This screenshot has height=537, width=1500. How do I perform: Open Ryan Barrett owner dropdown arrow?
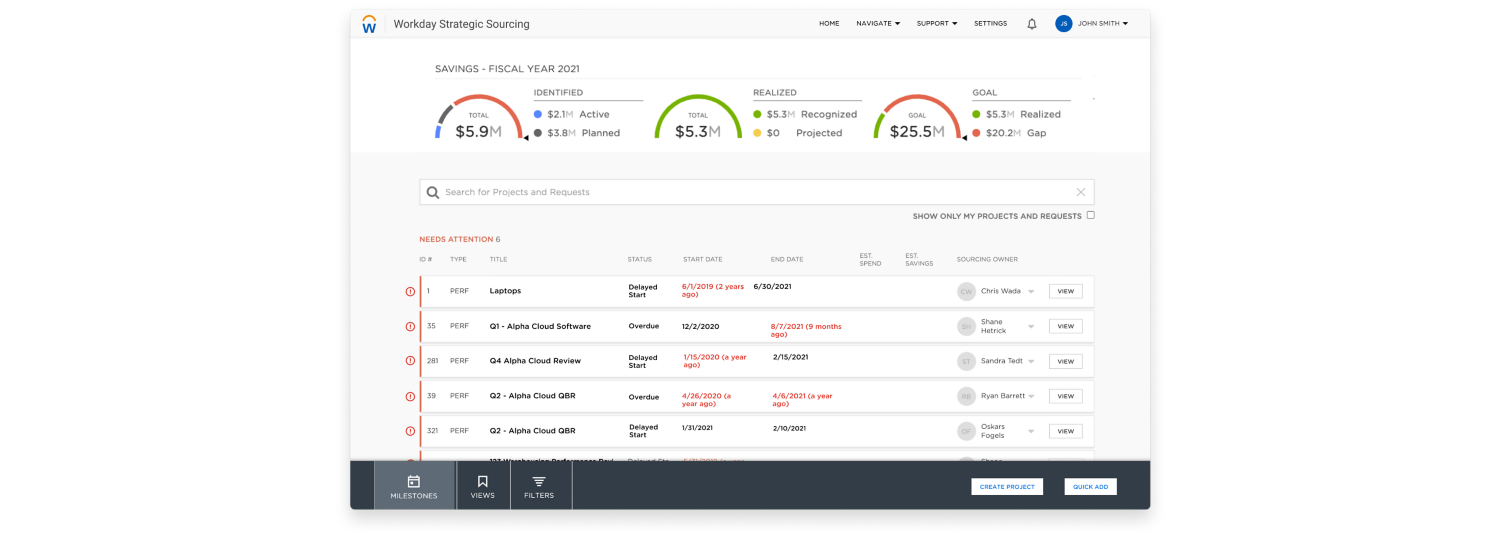point(1031,397)
